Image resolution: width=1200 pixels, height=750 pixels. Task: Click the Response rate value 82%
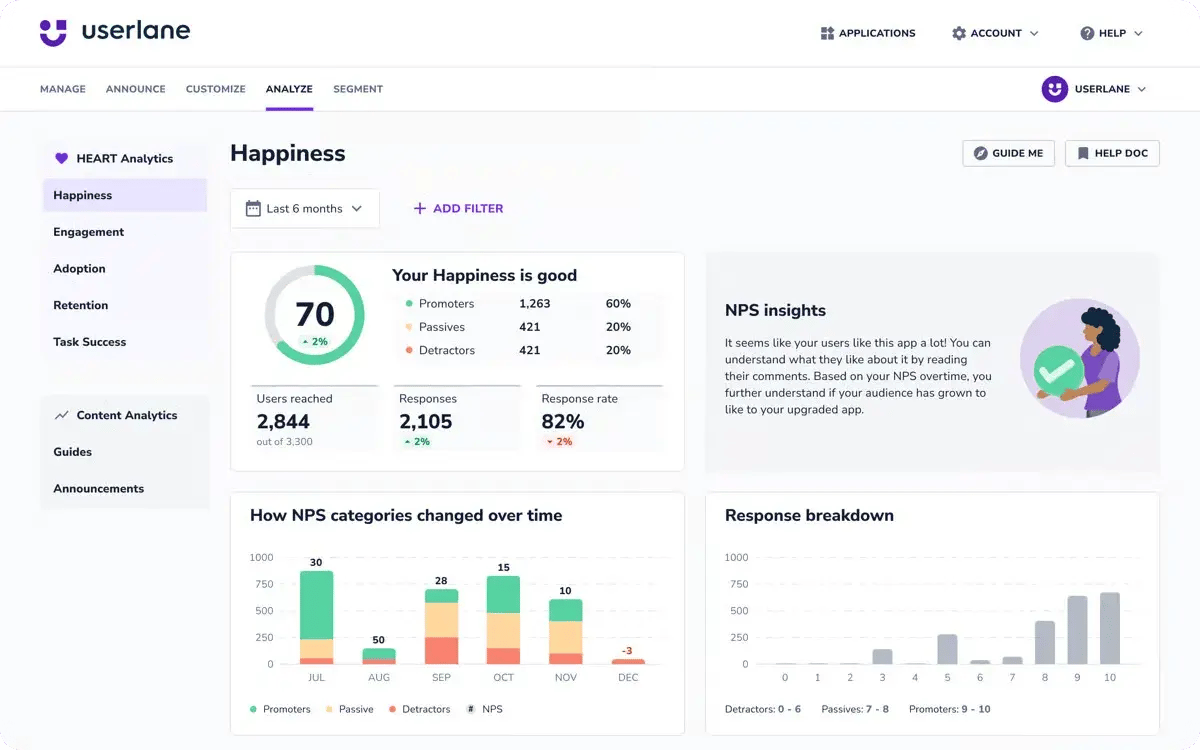[563, 421]
